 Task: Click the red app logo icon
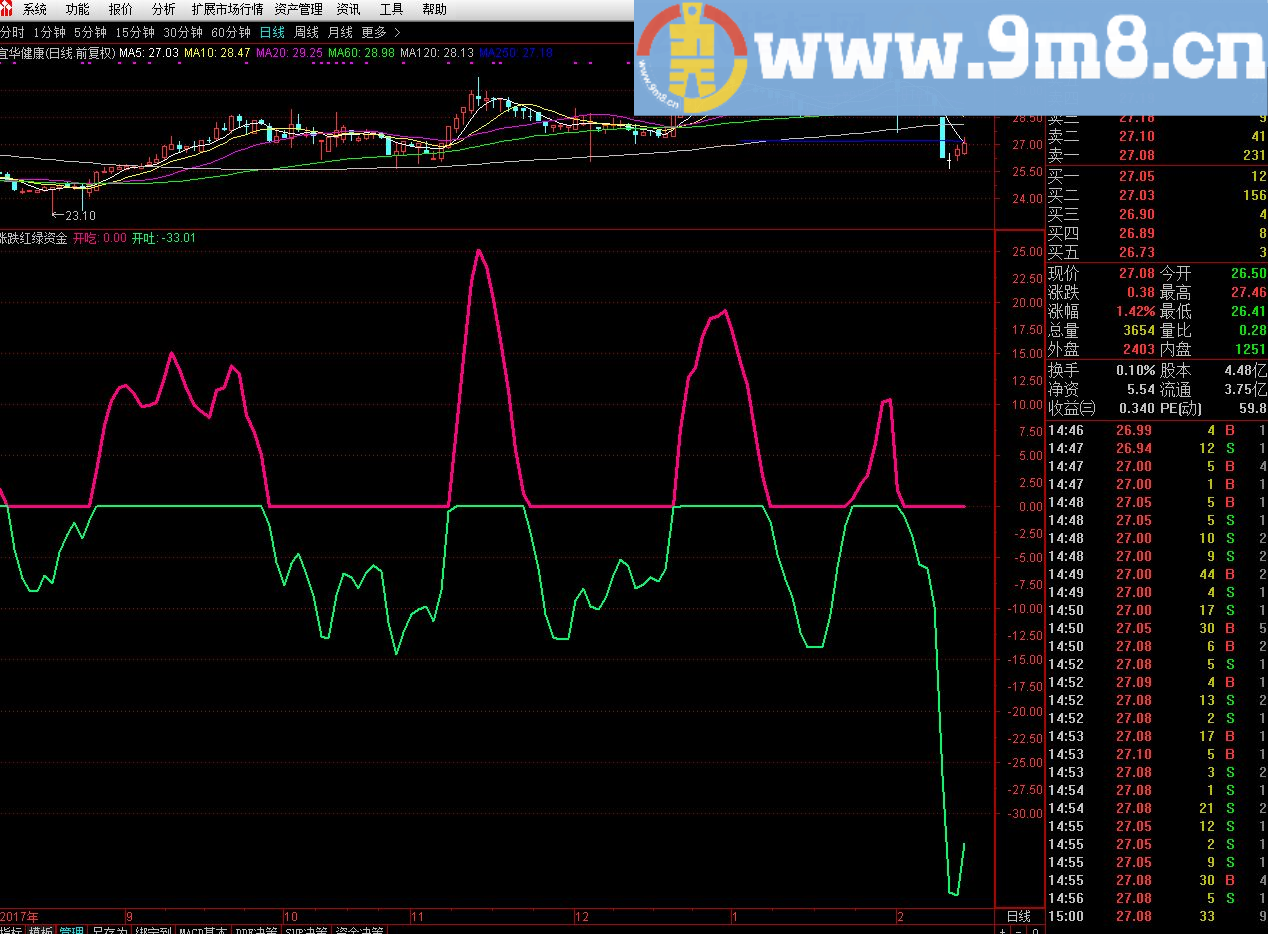click(x=8, y=9)
